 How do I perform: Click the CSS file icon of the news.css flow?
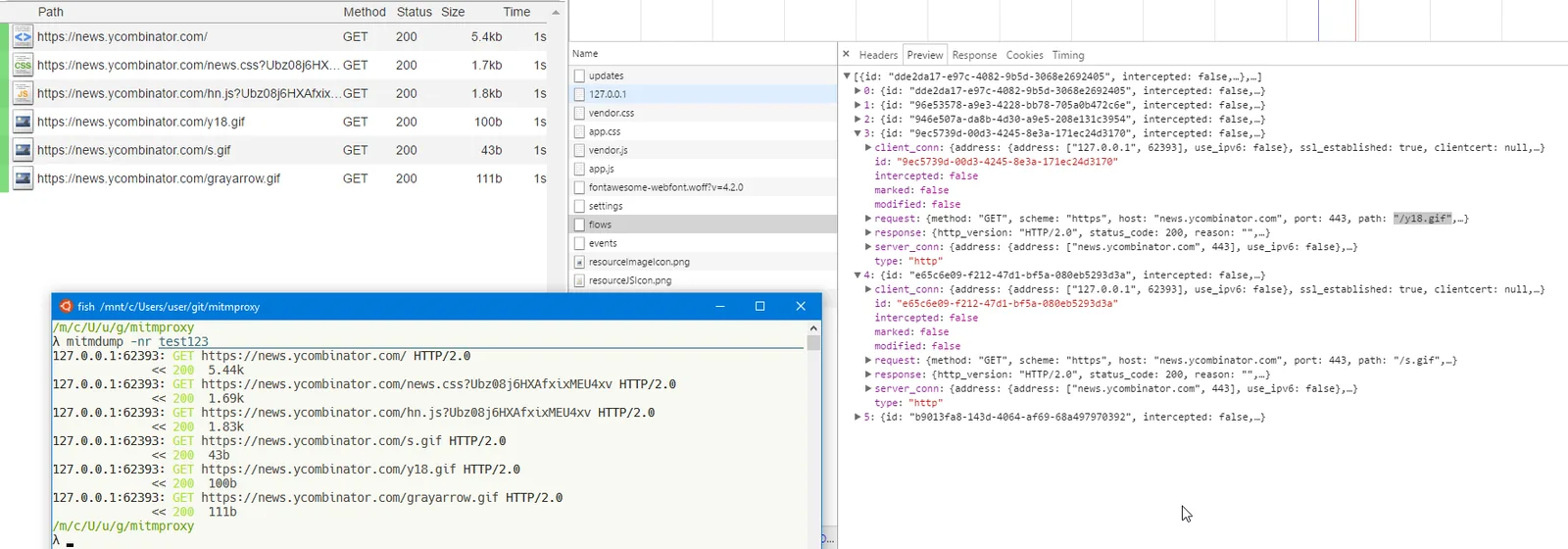pyautogui.click(x=23, y=66)
